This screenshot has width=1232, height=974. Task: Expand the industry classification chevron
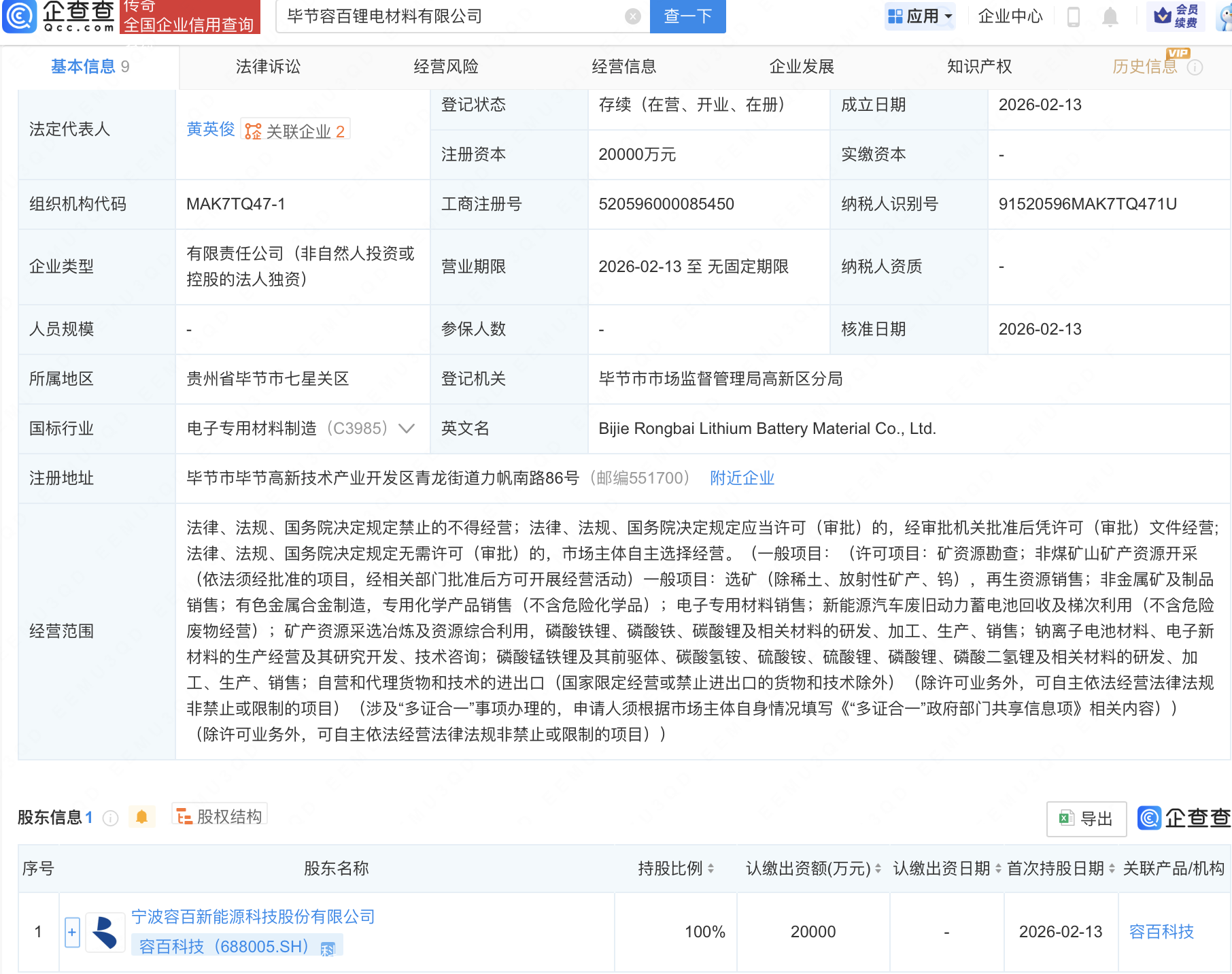pyautogui.click(x=407, y=429)
